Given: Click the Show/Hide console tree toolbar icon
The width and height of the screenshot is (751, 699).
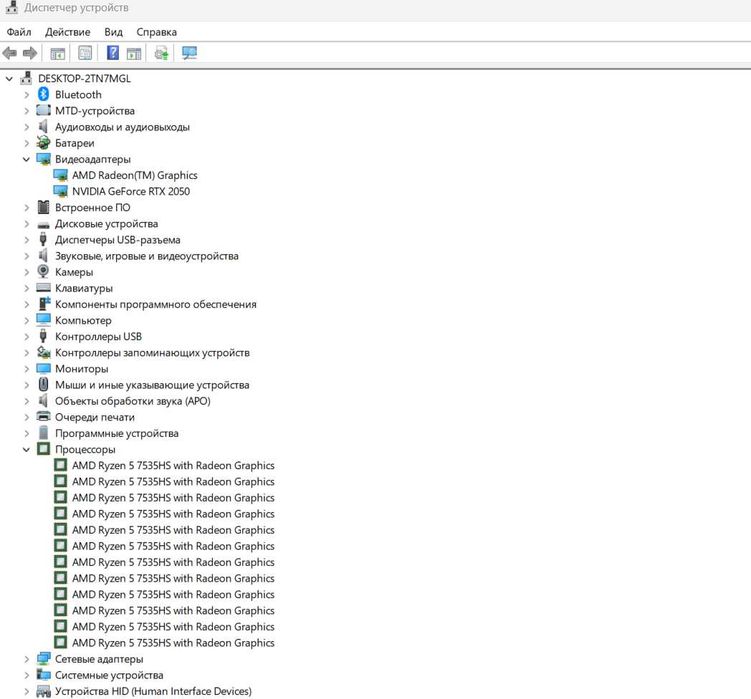Looking at the screenshot, I should 57,53.
